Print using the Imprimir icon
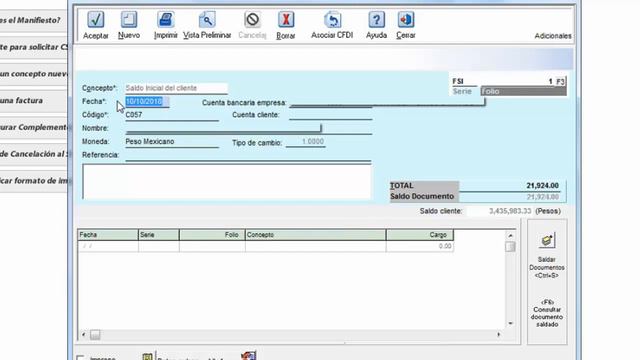Image resolution: width=640 pixels, height=360 pixels. pyautogui.click(x=165, y=20)
